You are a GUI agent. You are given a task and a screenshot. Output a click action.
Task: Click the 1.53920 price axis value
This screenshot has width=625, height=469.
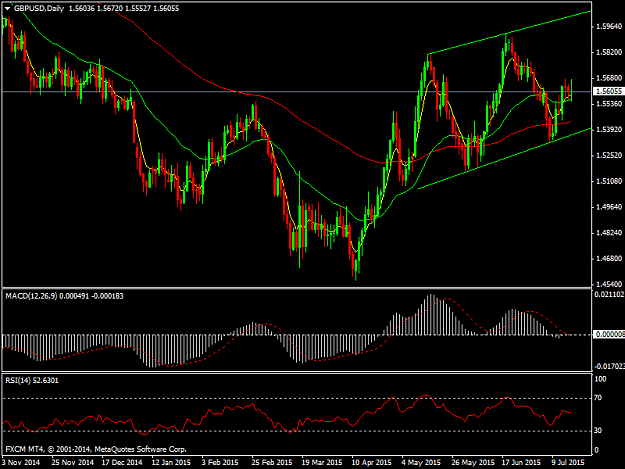pyautogui.click(x=609, y=130)
